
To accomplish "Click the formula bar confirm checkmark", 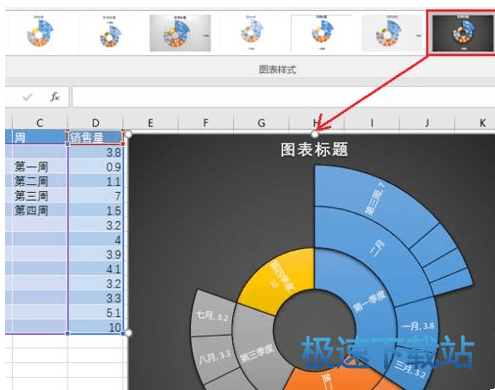I will click(x=27, y=97).
